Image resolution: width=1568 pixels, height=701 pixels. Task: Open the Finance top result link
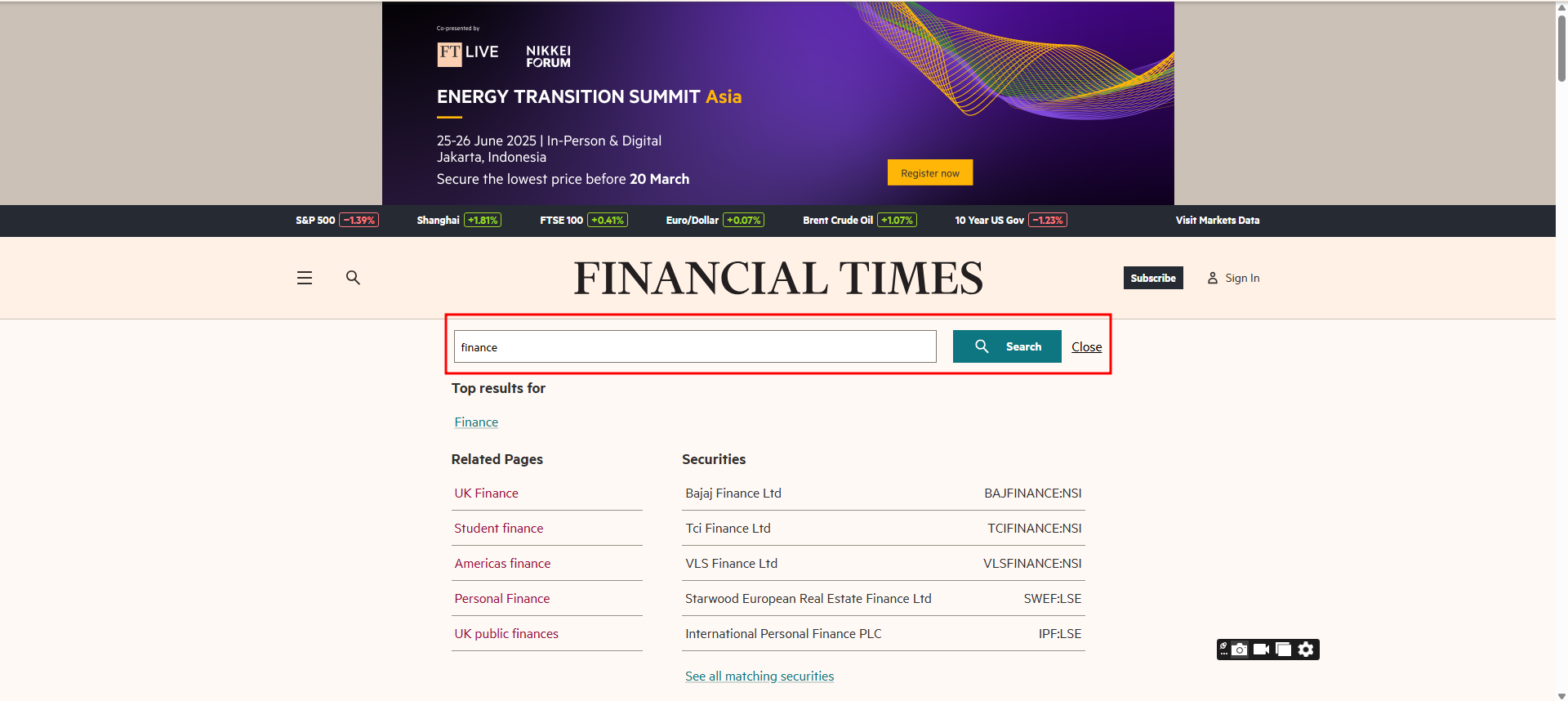tap(476, 422)
